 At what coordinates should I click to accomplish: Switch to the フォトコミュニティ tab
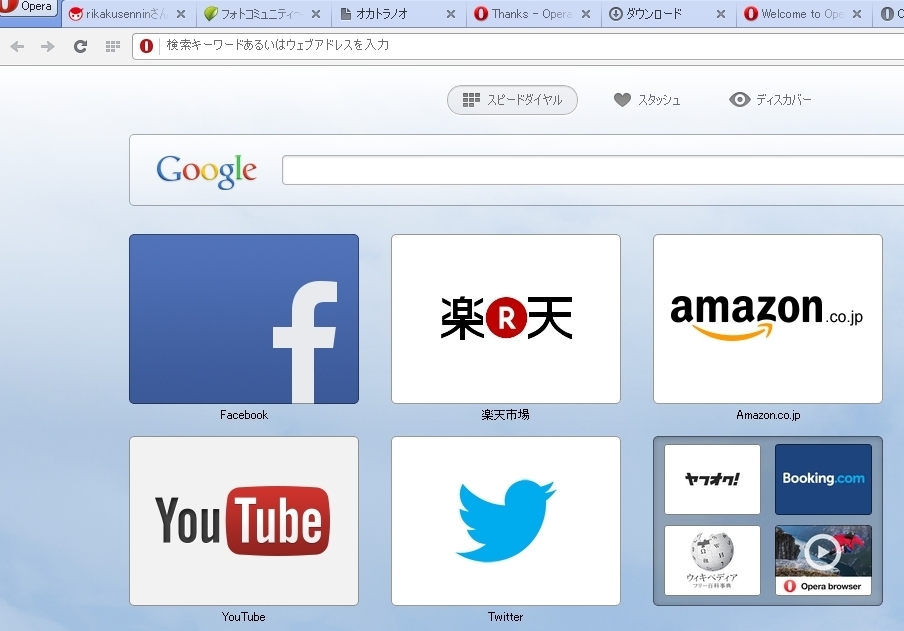coord(263,14)
